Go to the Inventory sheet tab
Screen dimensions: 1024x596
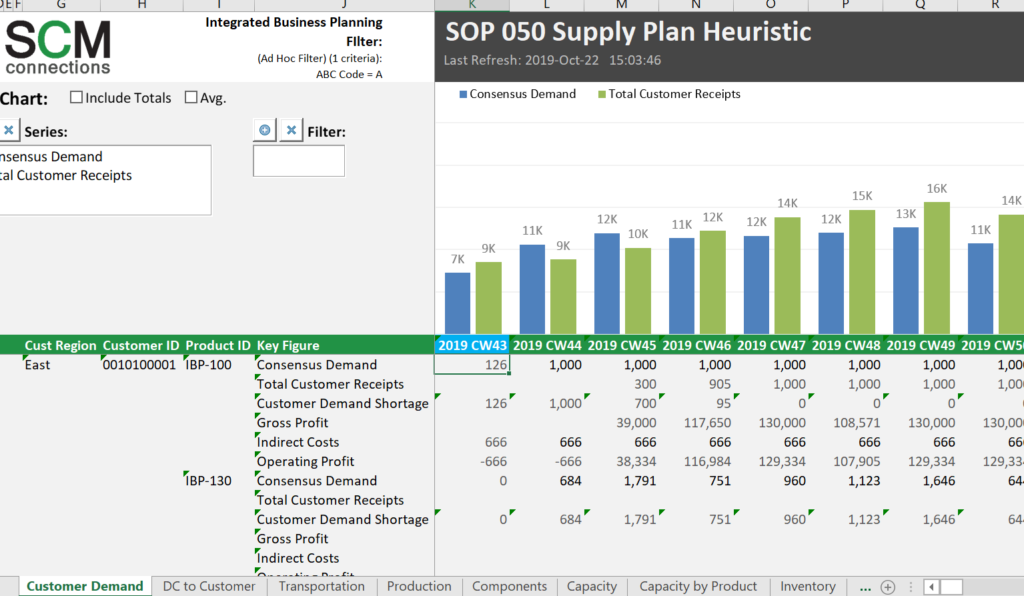tap(808, 586)
